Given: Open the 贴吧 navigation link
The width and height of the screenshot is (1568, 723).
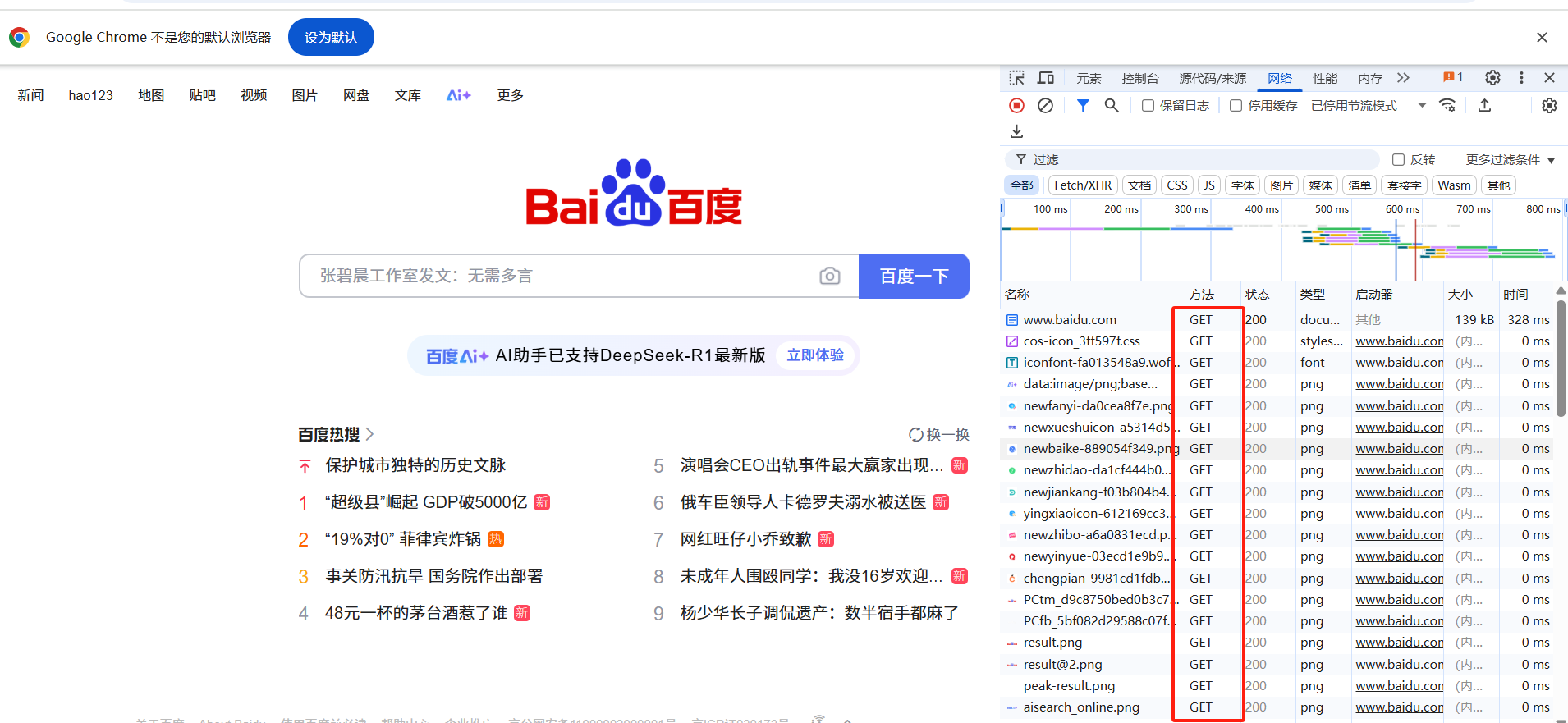Looking at the screenshot, I should point(203,95).
